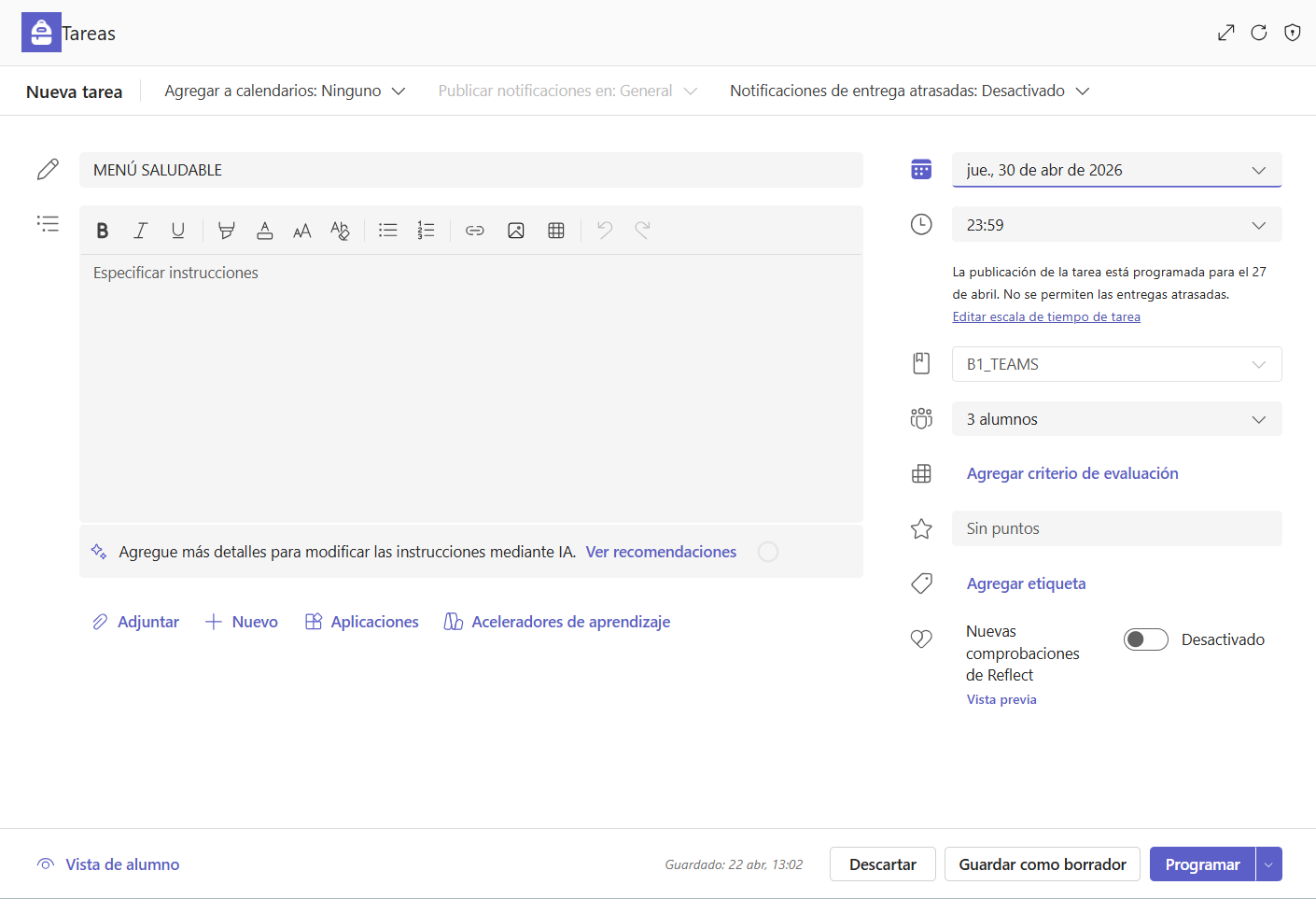This screenshot has height=899, width=1316.
Task: Open the B1_TEAMS class dropdown
Action: click(1117, 364)
